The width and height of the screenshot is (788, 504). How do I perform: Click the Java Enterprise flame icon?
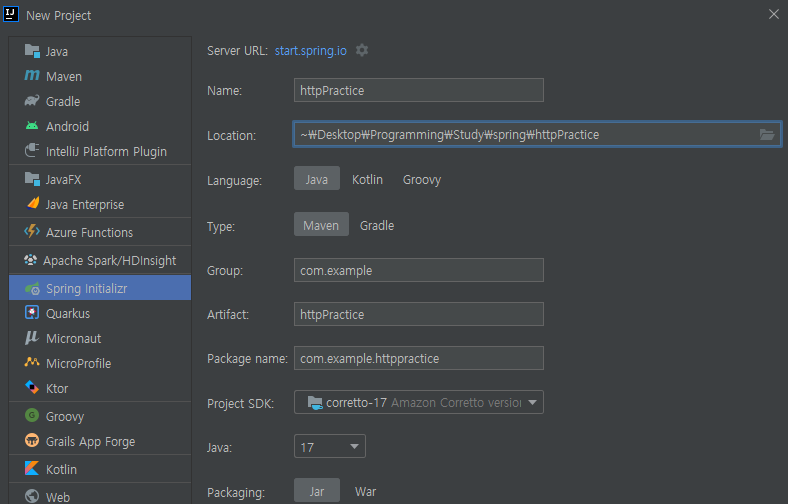33,204
